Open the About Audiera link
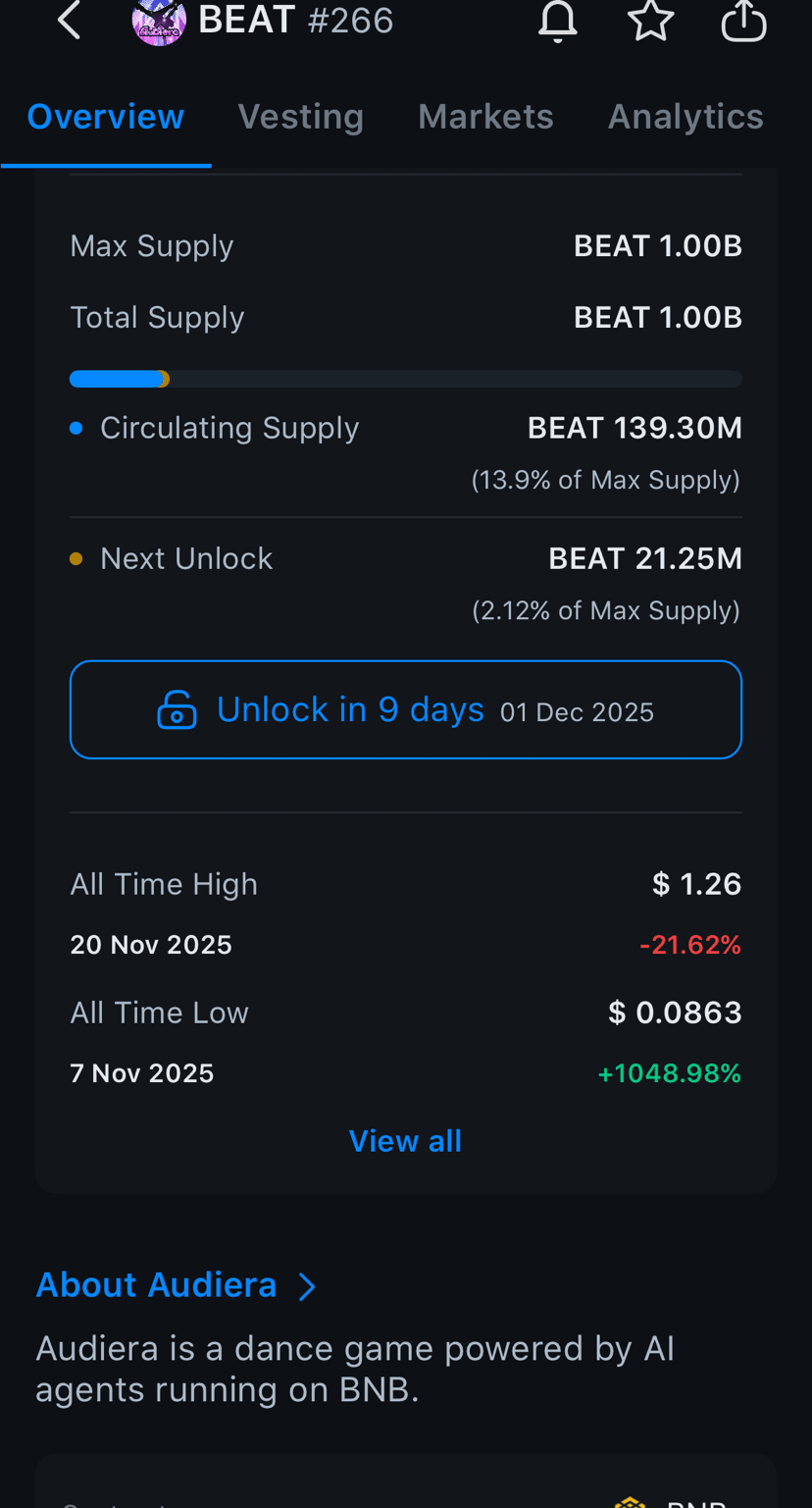 click(x=156, y=1285)
